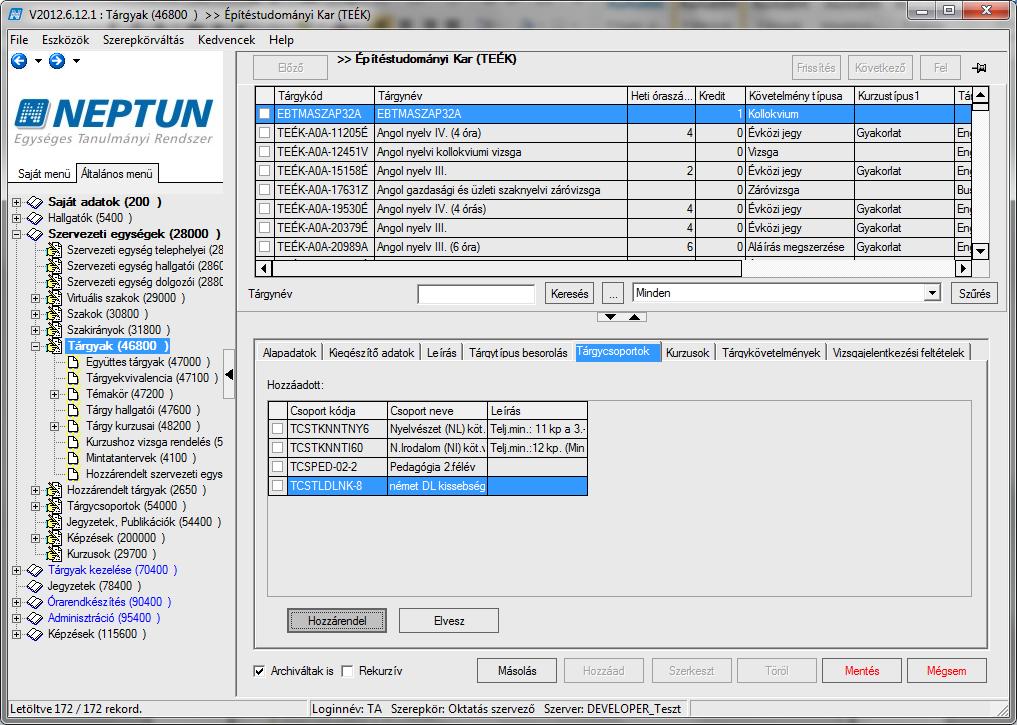This screenshot has width=1017, height=725.
Task: Switch to the Alapadatok tab
Action: (289, 353)
